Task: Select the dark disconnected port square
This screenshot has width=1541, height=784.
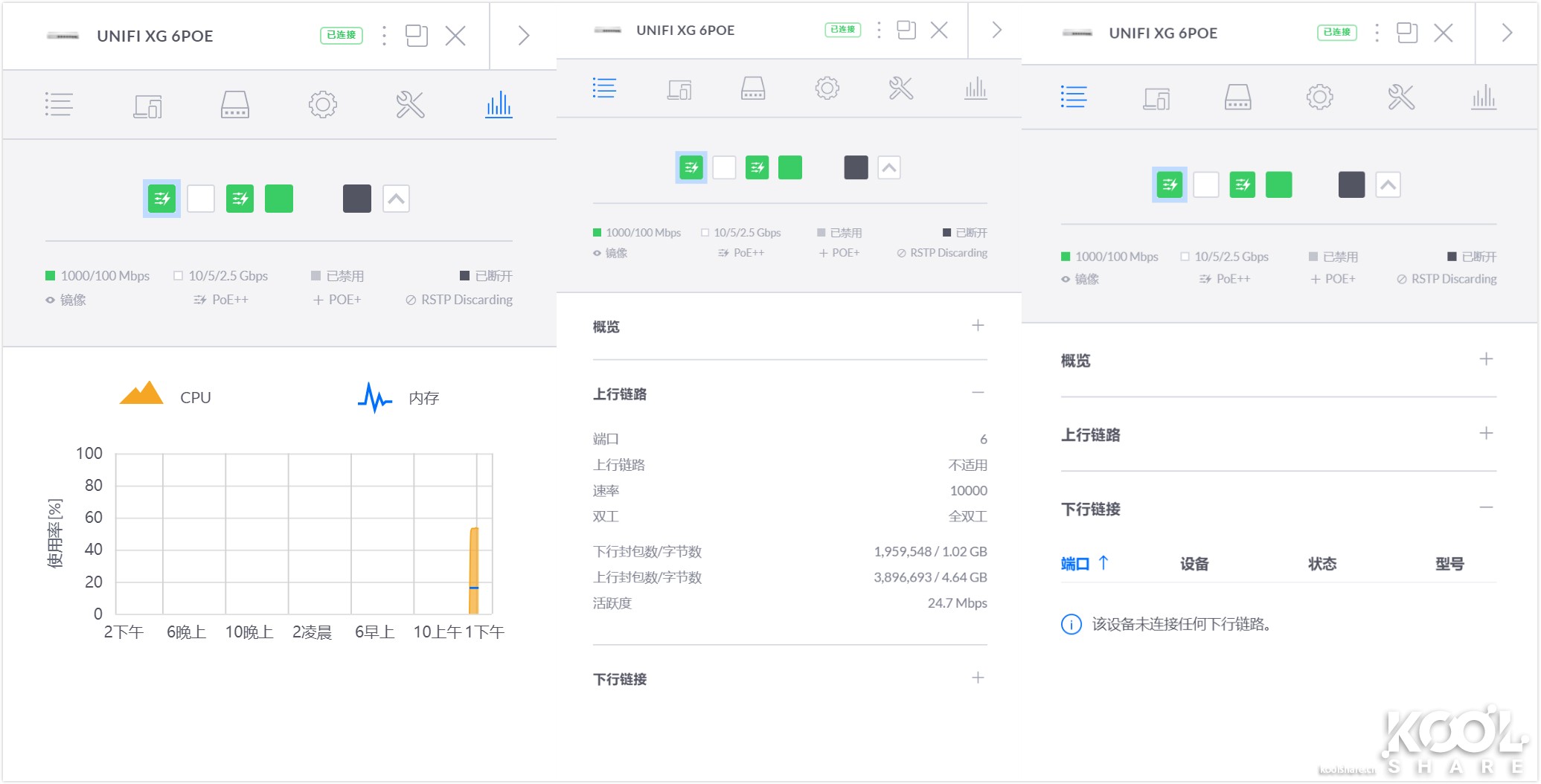Action: [x=356, y=198]
